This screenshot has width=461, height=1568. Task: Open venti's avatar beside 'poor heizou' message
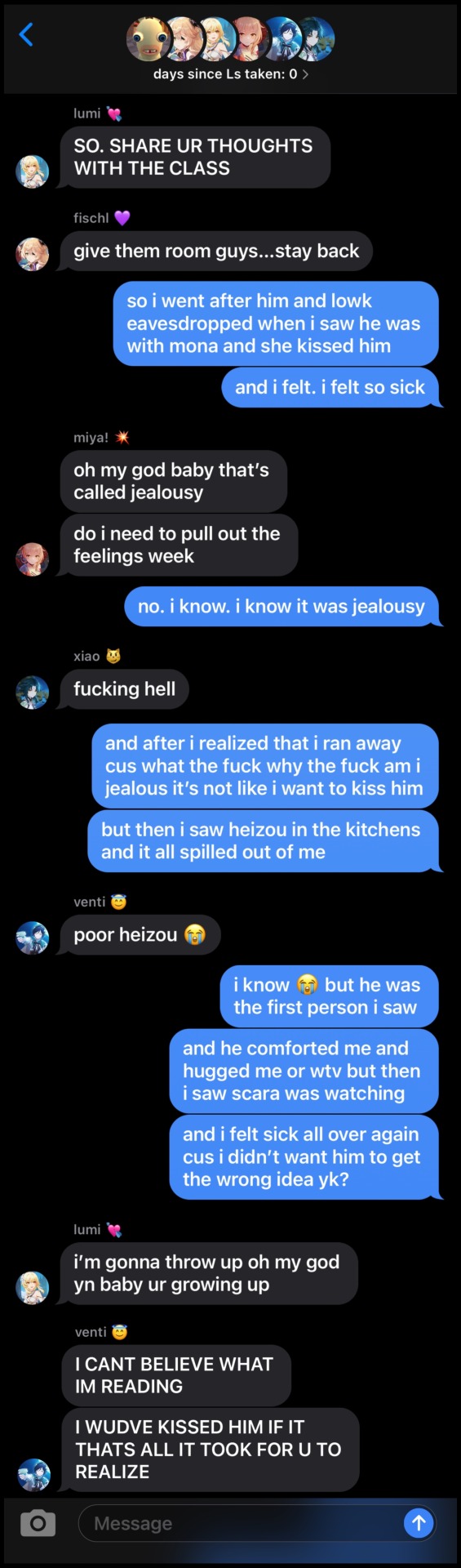tap(33, 938)
